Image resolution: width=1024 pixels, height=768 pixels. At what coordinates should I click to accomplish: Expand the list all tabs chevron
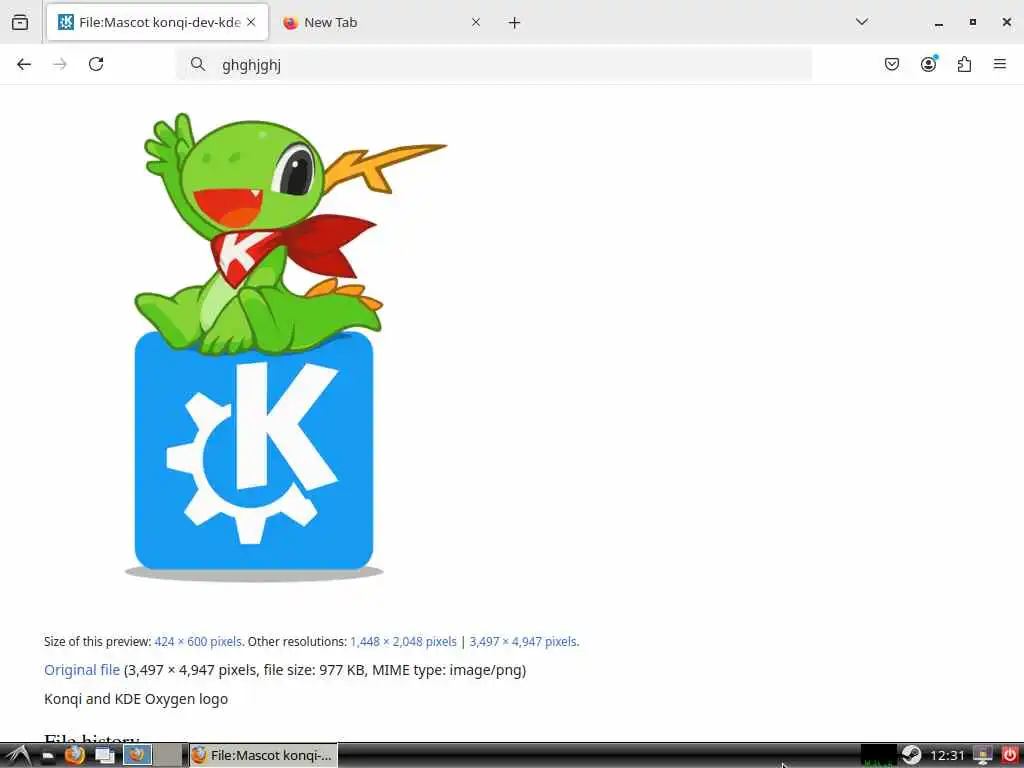pos(862,22)
